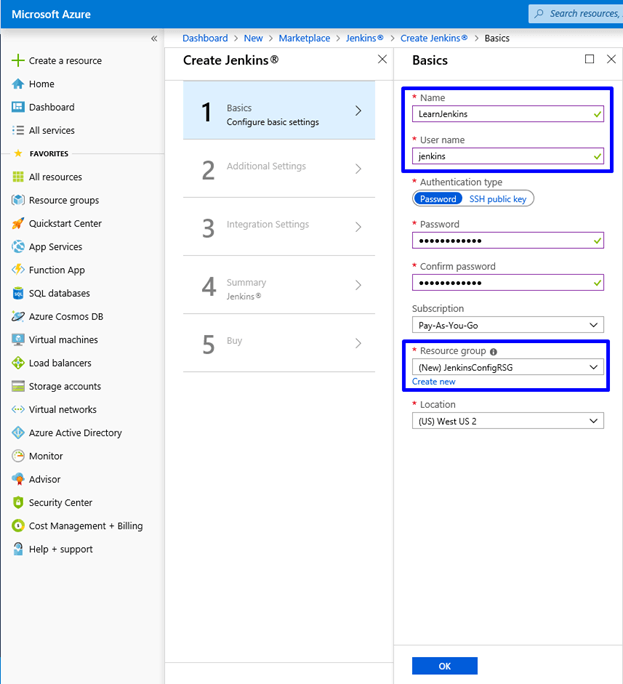Click the App Services globe icon

coord(18,246)
